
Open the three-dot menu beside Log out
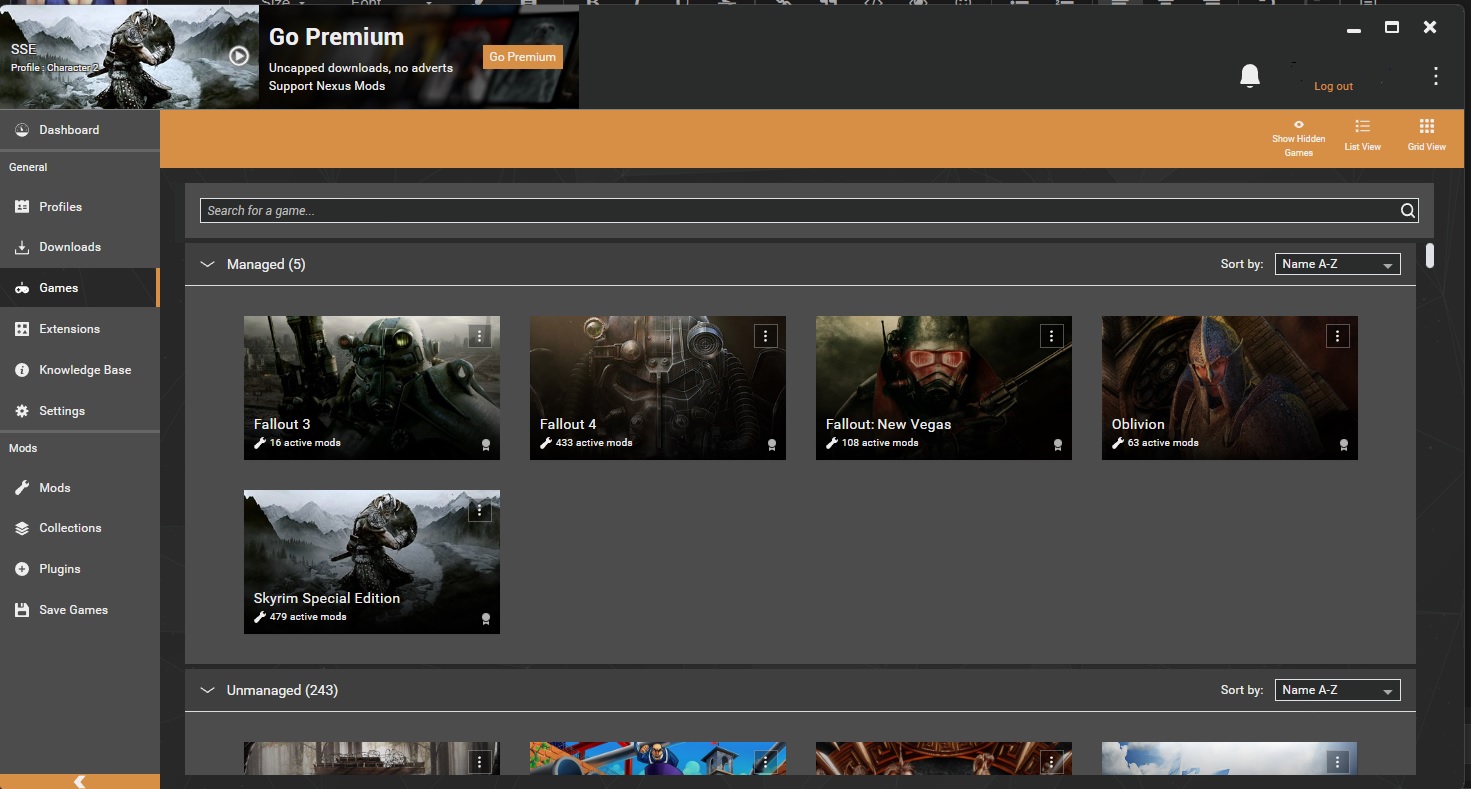pyautogui.click(x=1436, y=76)
